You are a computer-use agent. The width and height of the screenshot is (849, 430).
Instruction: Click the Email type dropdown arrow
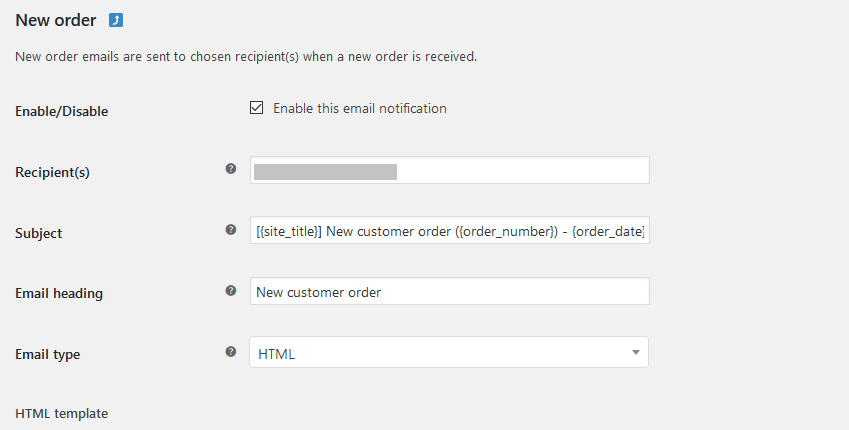click(x=636, y=352)
